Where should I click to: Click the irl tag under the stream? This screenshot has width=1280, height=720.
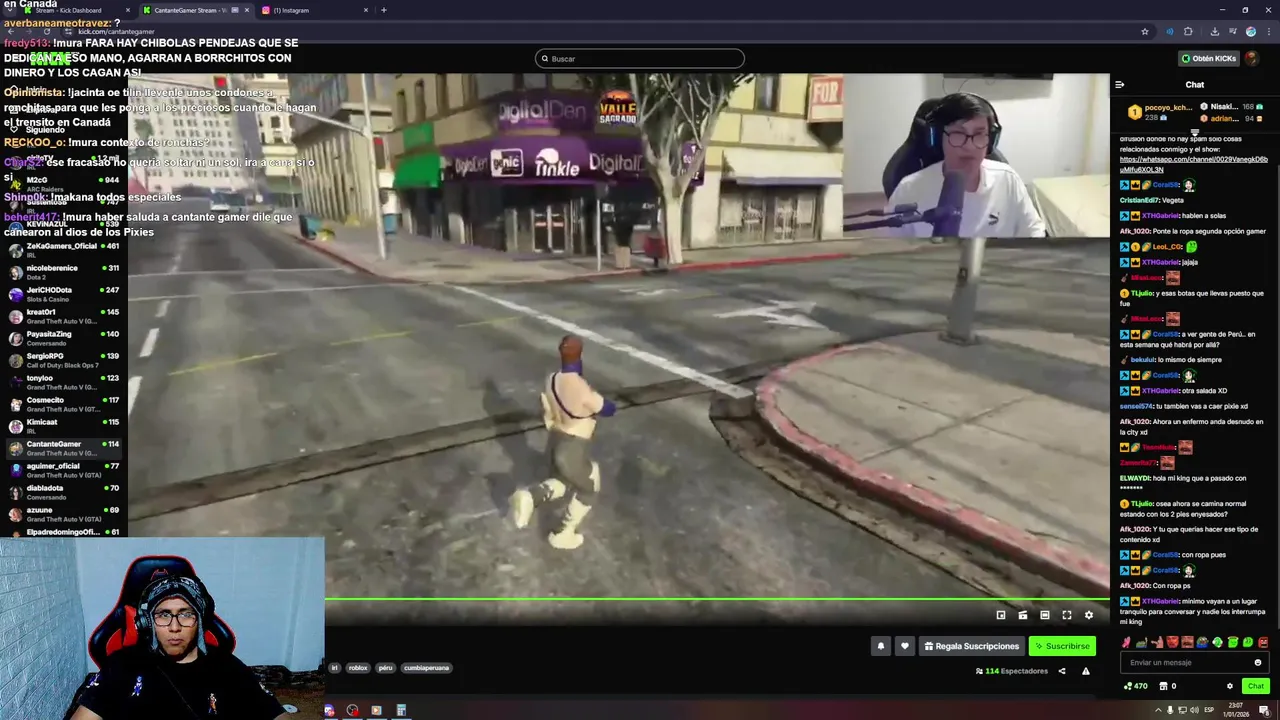click(x=335, y=668)
